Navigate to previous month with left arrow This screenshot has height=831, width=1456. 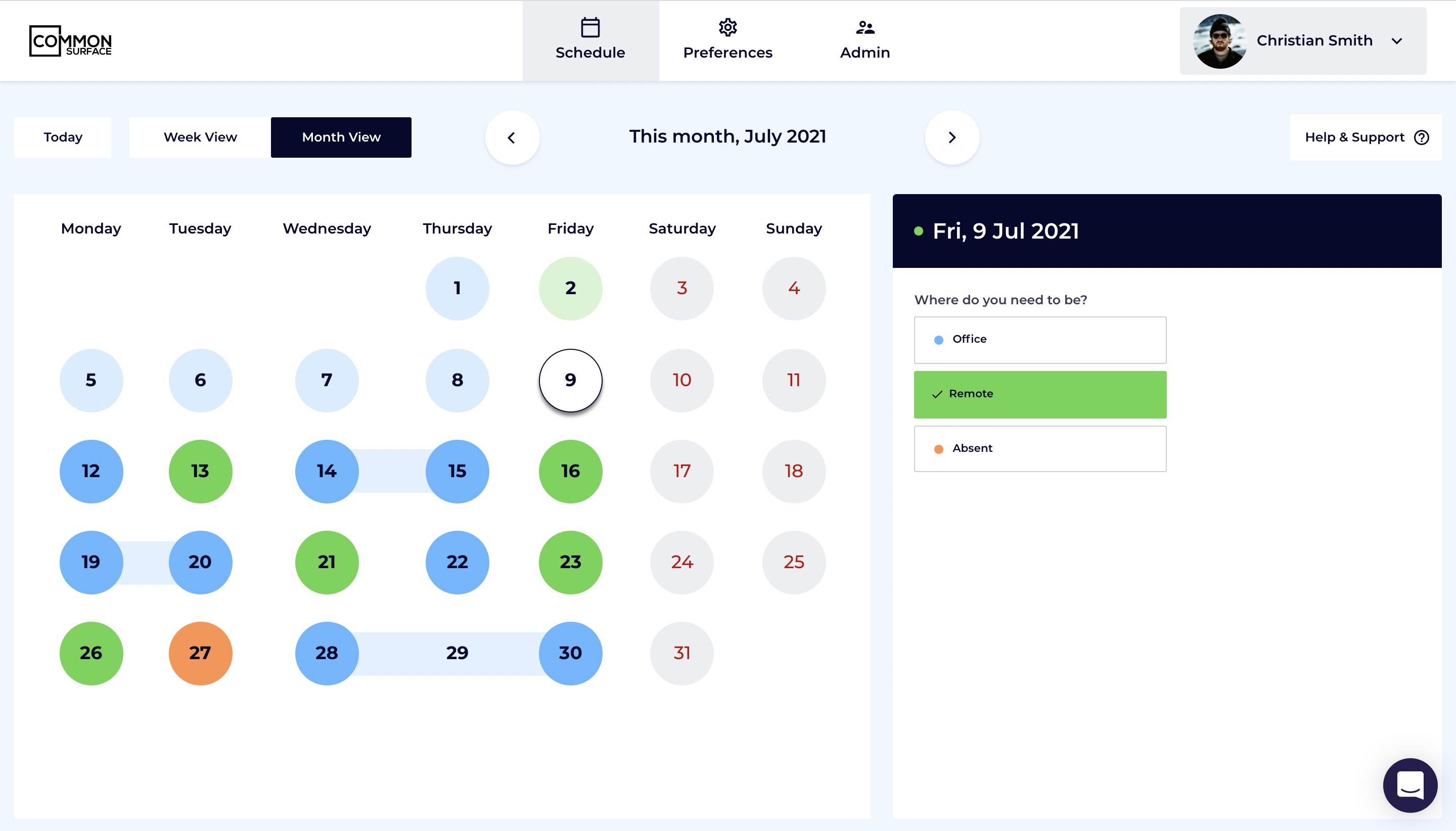[x=512, y=137]
